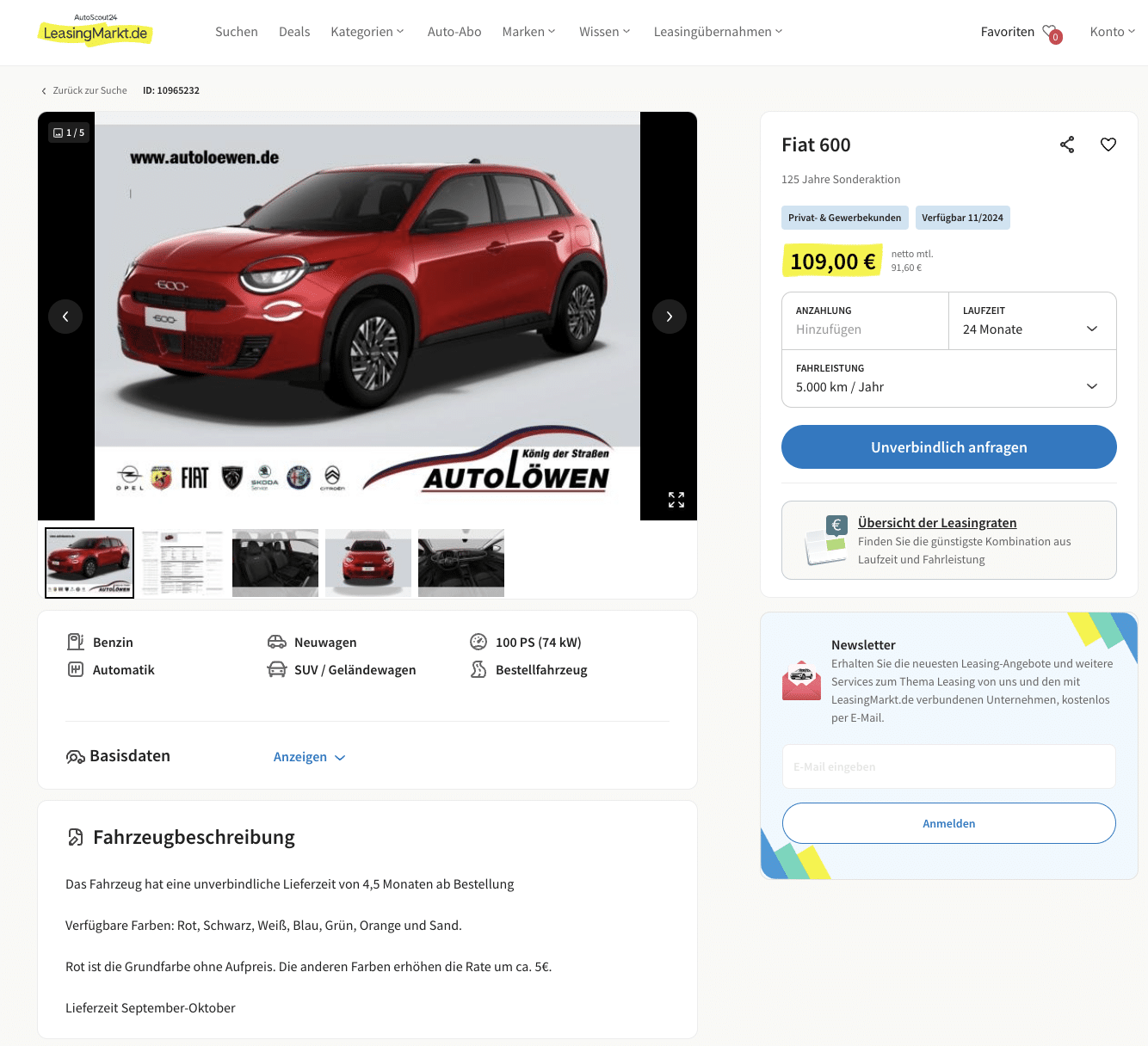Select the seats interior thumbnail

pos(275,563)
